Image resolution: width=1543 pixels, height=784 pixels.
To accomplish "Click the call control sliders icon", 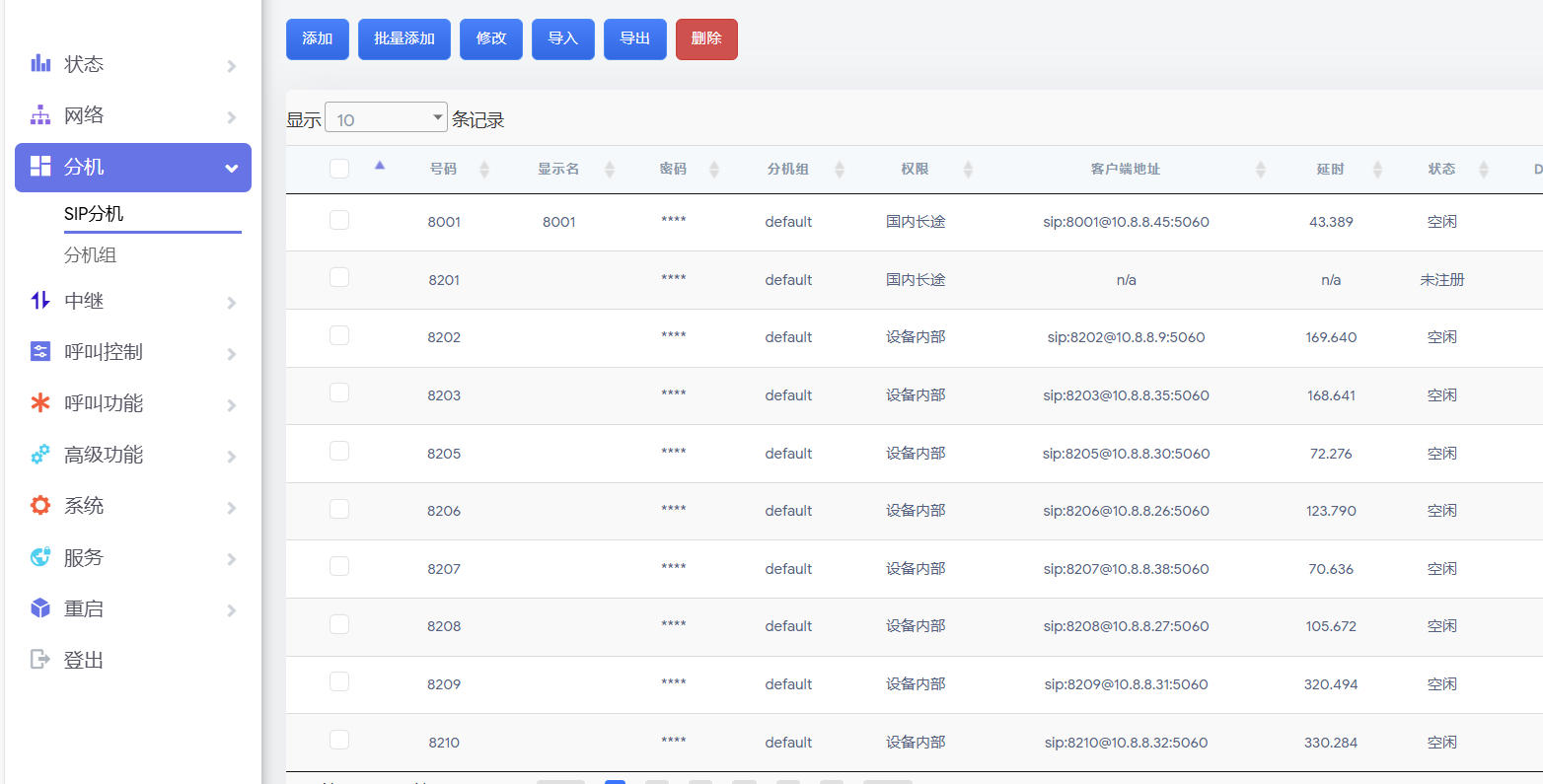I will pyautogui.click(x=40, y=352).
